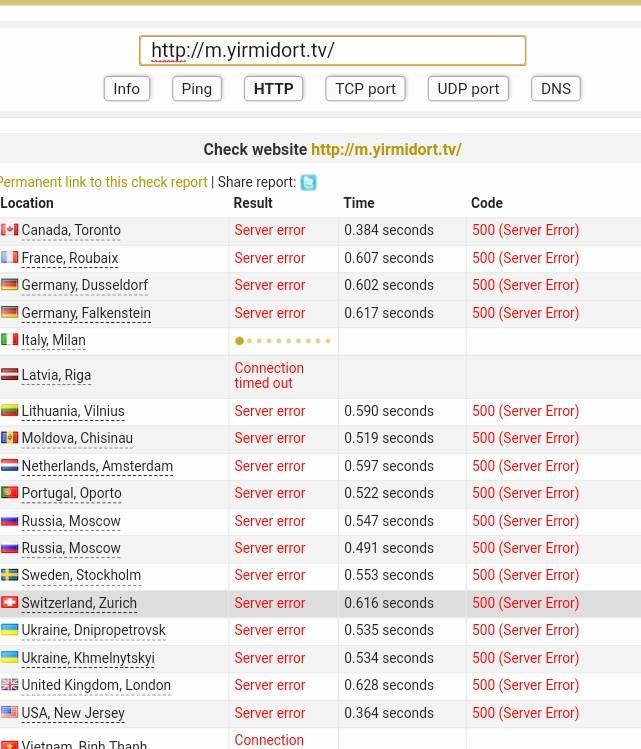Switch to the Info check tab

(x=127, y=89)
